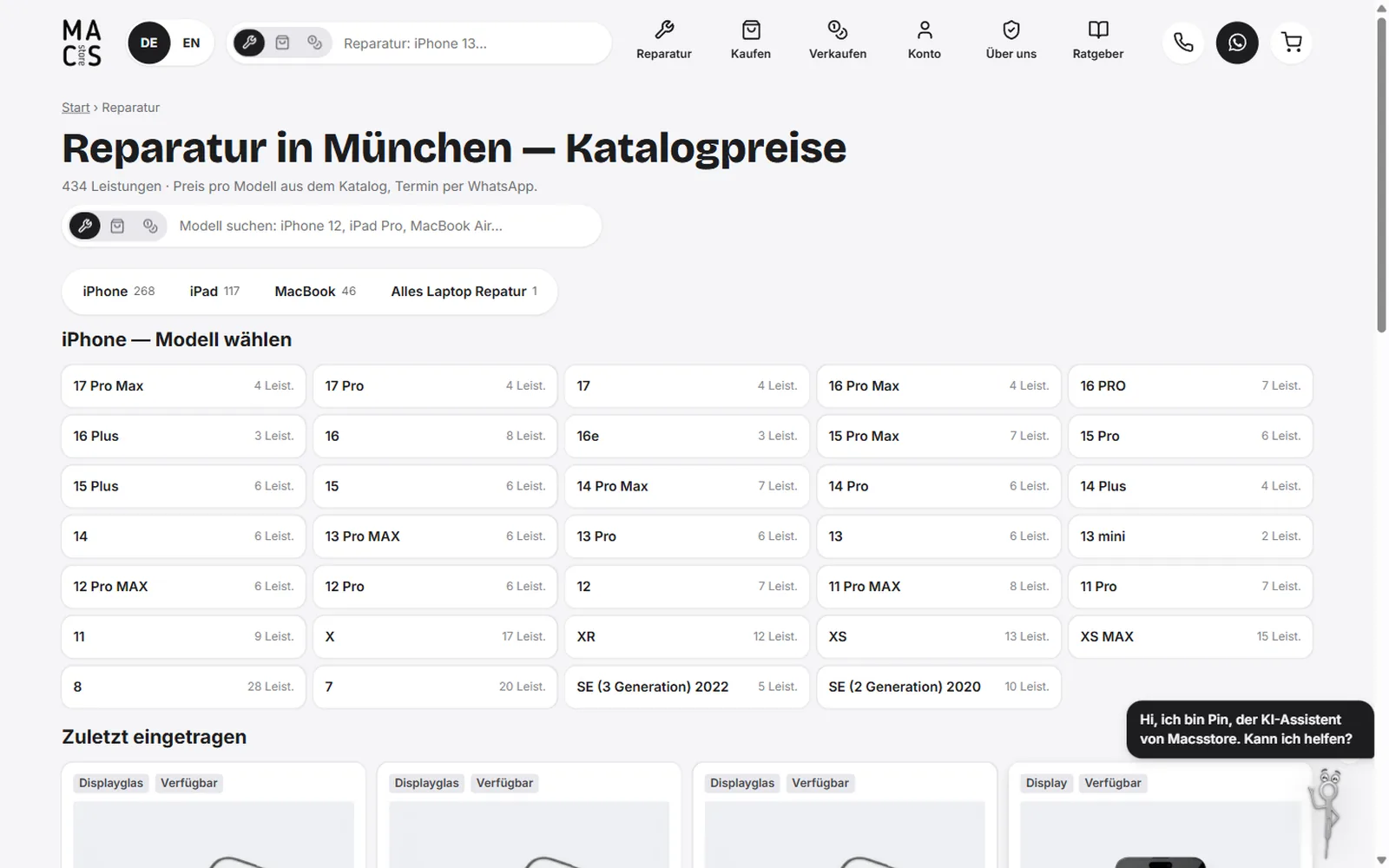Click the phone call icon button
Image resolution: width=1389 pixels, height=868 pixels.
[x=1183, y=43]
